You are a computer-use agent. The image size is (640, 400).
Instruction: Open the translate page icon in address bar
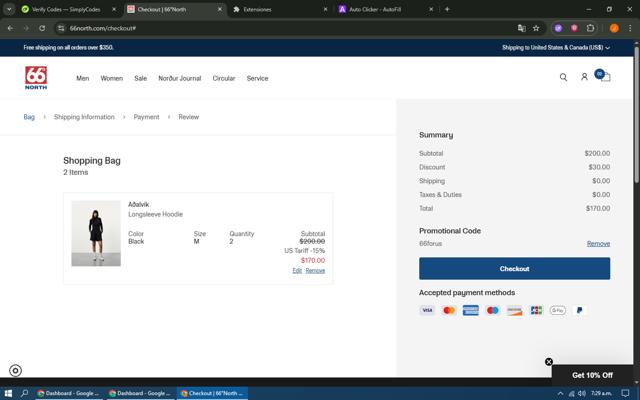[521, 28]
